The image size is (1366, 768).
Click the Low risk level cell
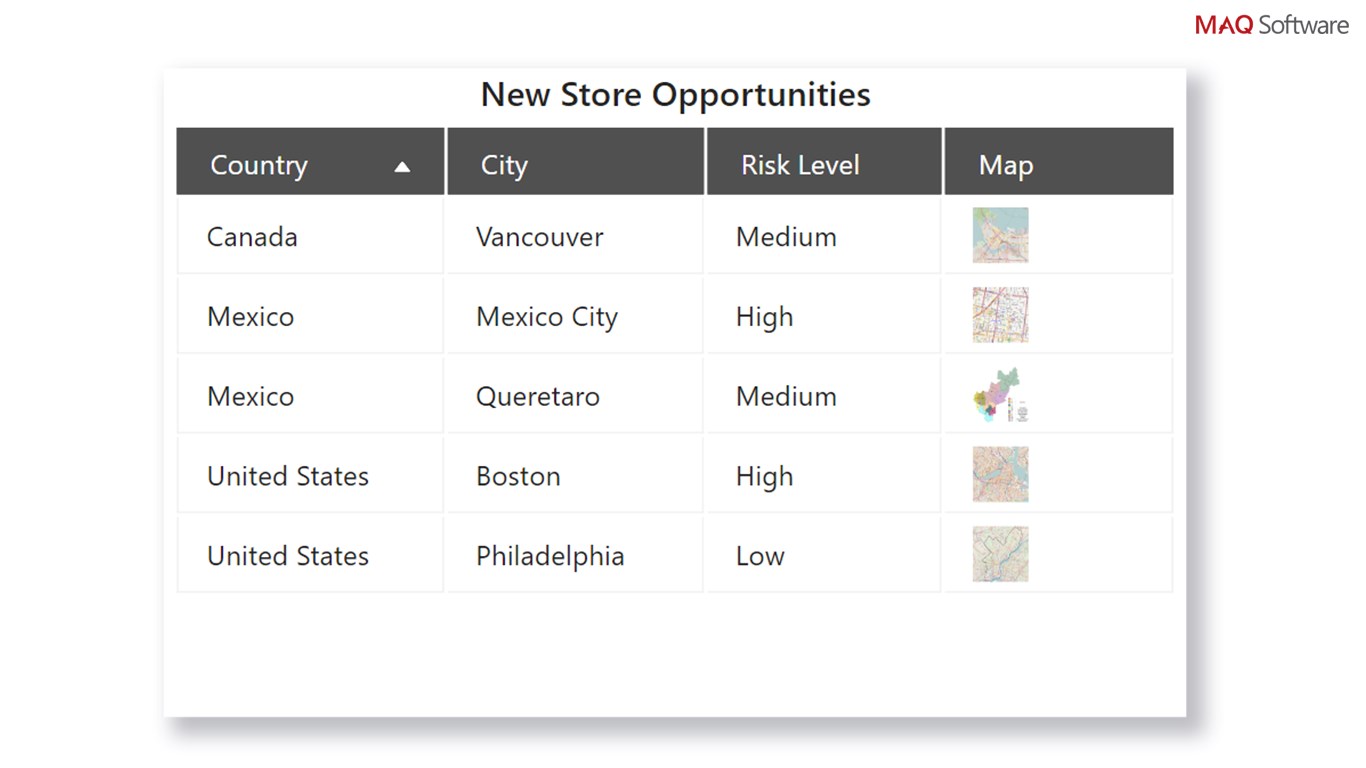[x=760, y=556]
